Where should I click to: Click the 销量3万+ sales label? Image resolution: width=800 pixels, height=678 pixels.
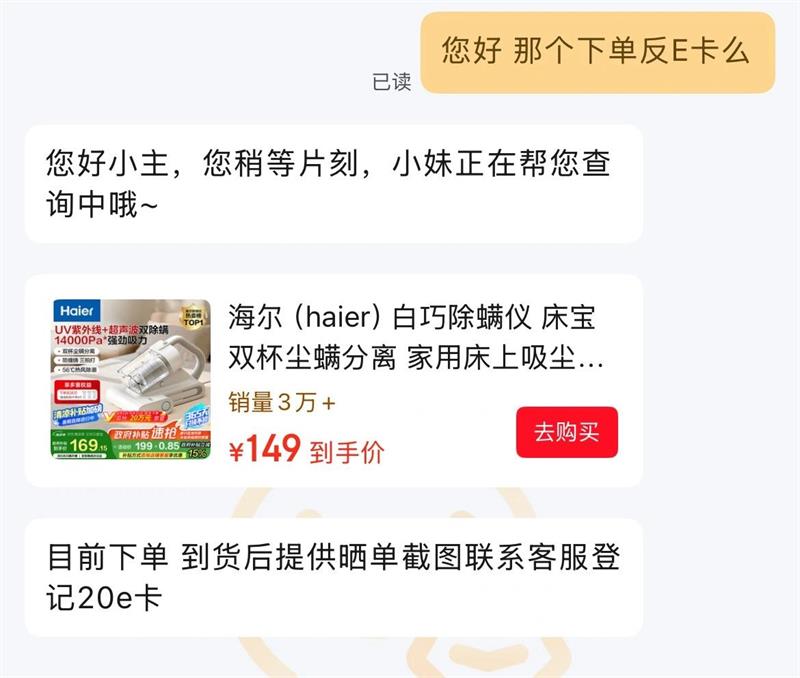pyautogui.click(x=282, y=403)
